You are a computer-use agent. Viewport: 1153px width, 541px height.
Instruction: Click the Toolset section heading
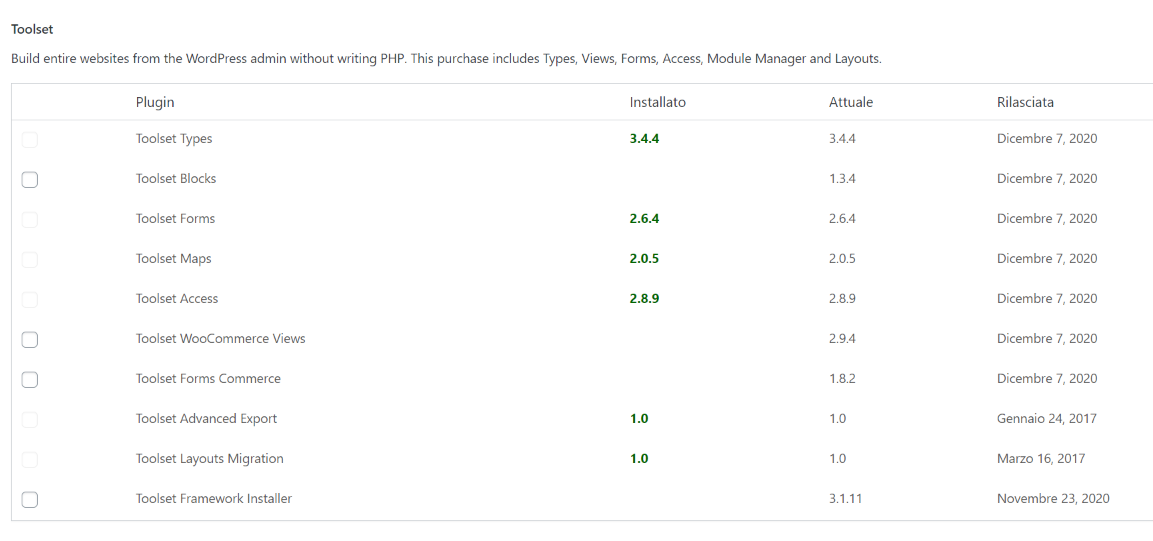(32, 30)
